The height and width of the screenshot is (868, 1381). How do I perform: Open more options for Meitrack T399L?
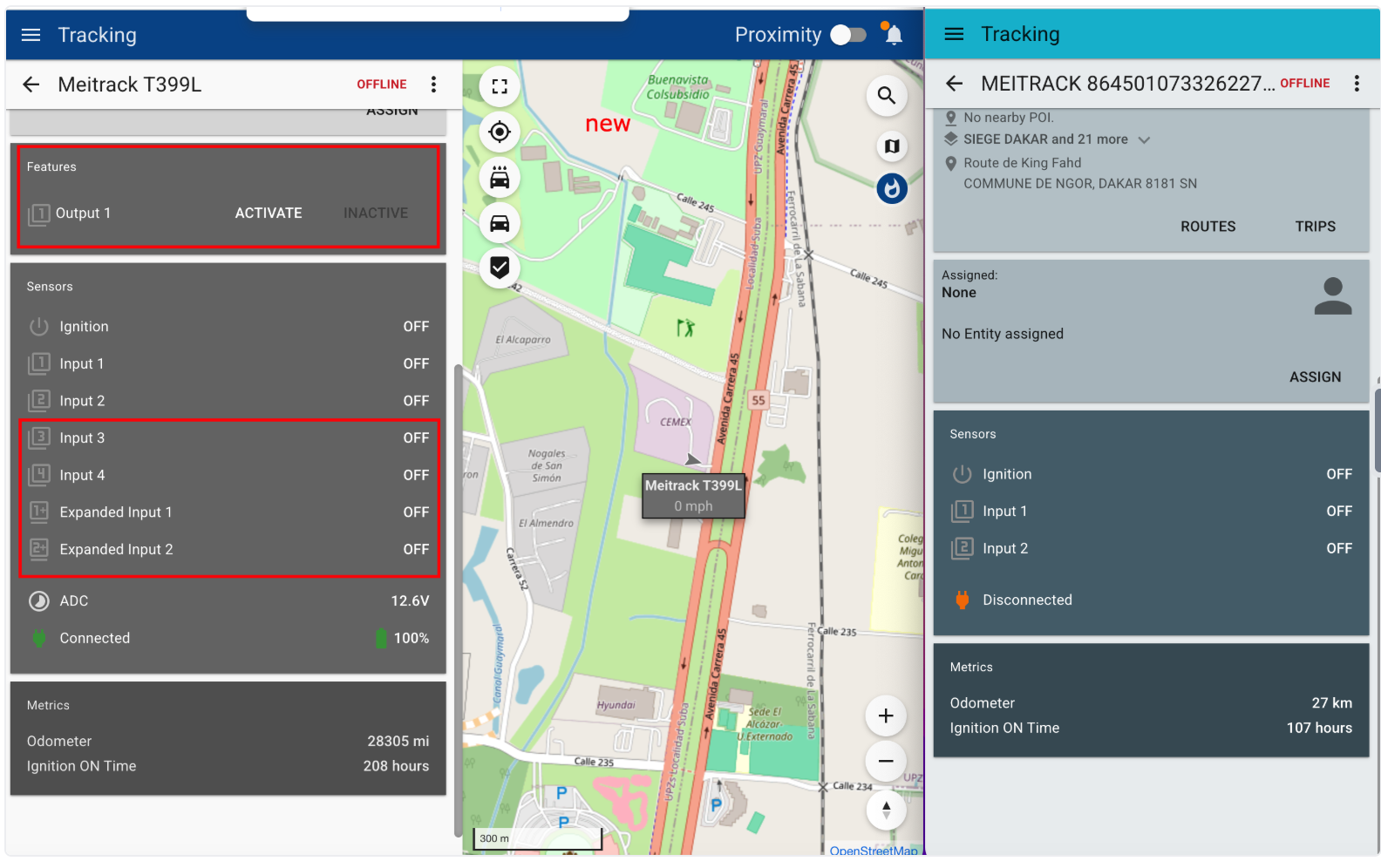click(433, 85)
